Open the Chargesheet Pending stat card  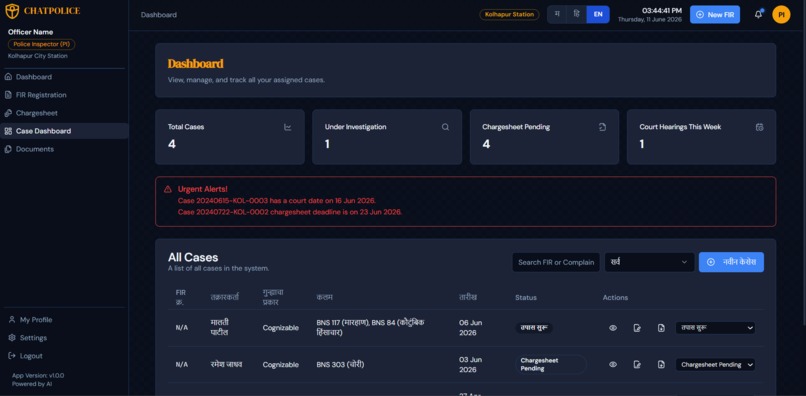(544, 137)
